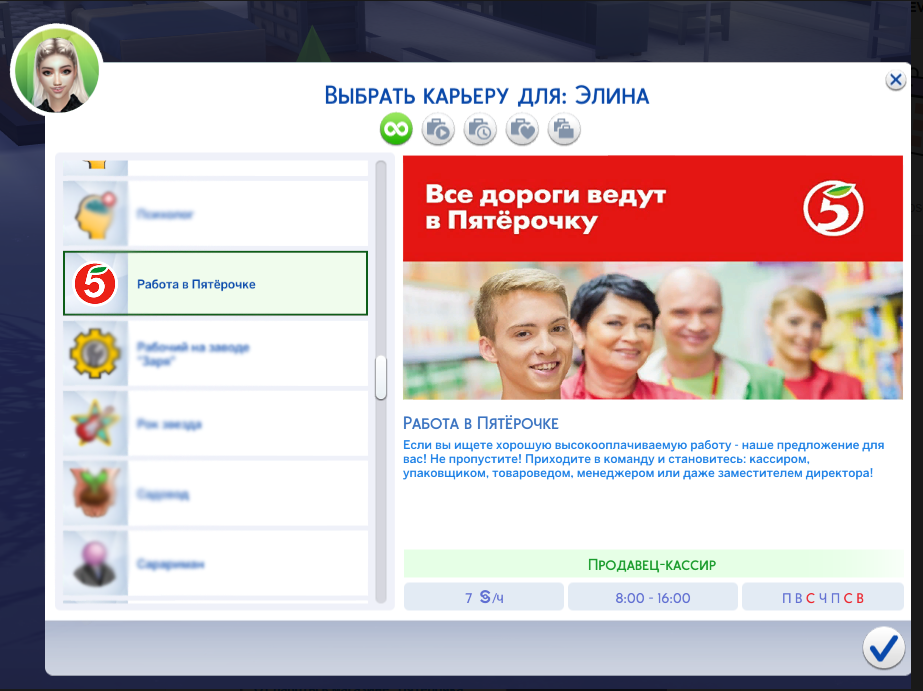Screen dimensions: 923x691
Task: Click the 8:00 - 16:00 work hours field
Action: [x=653, y=597]
